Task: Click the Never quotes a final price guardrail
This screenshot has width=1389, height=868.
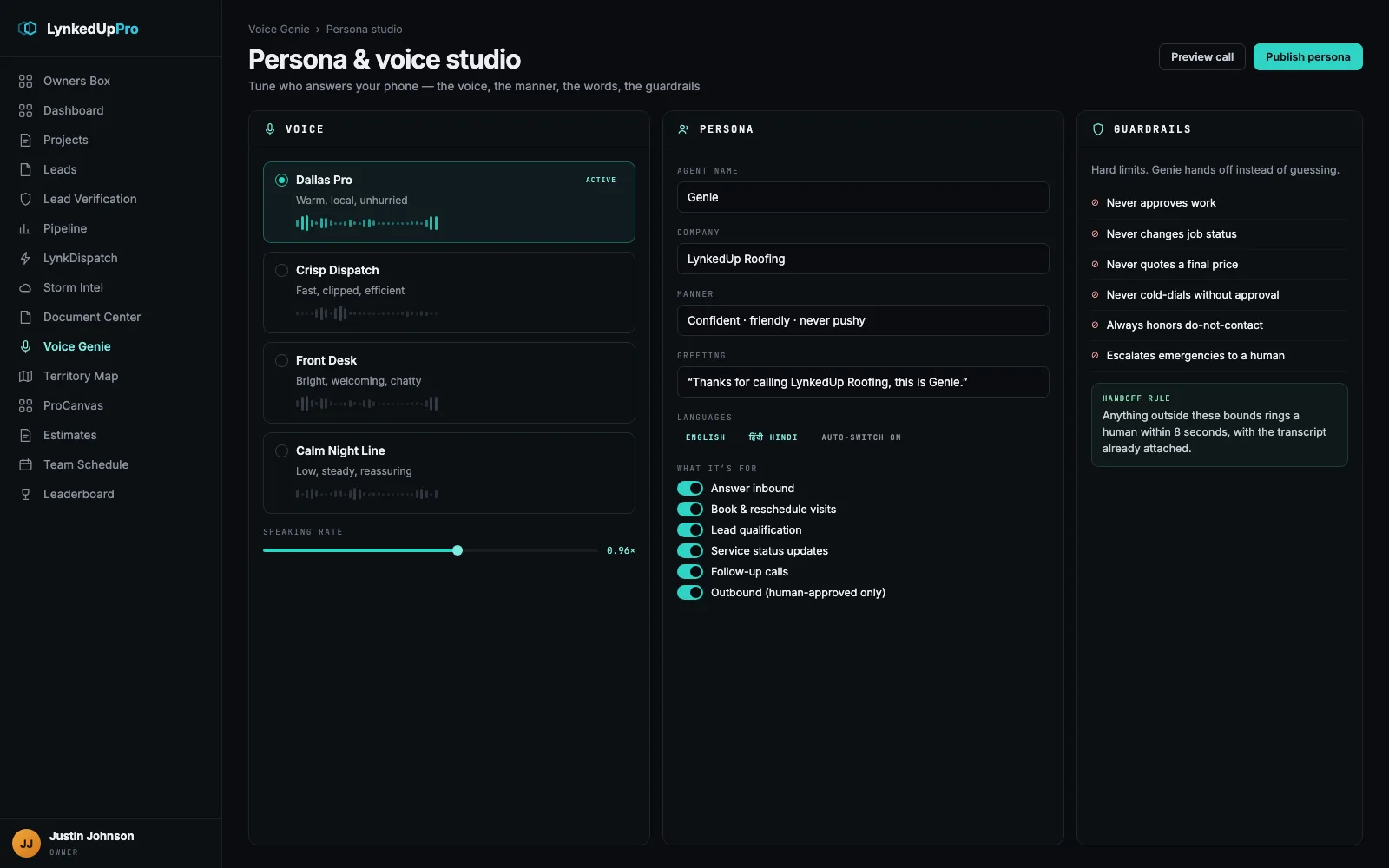Action: pos(1219,265)
